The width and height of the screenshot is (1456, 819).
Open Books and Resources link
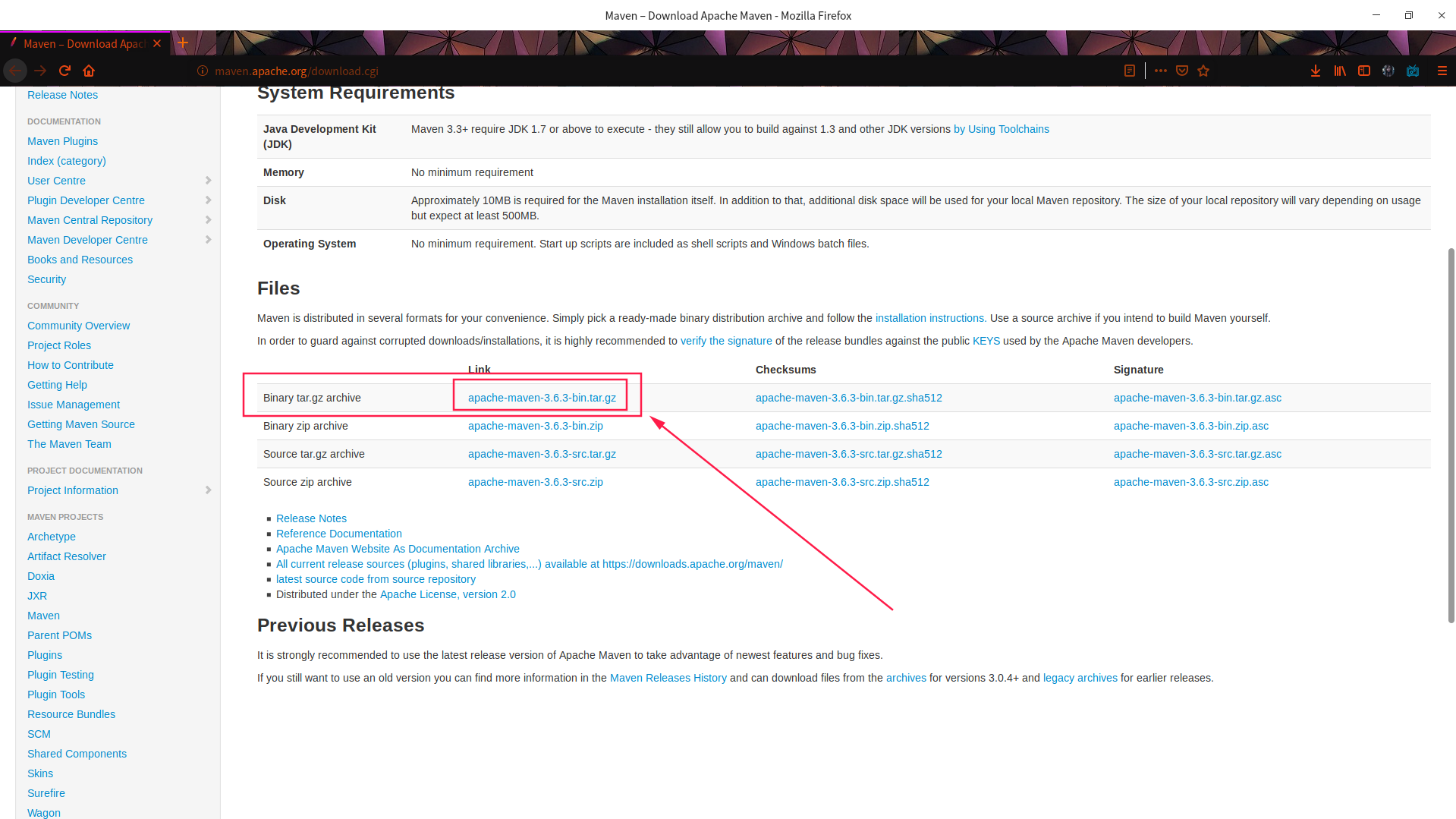point(80,260)
